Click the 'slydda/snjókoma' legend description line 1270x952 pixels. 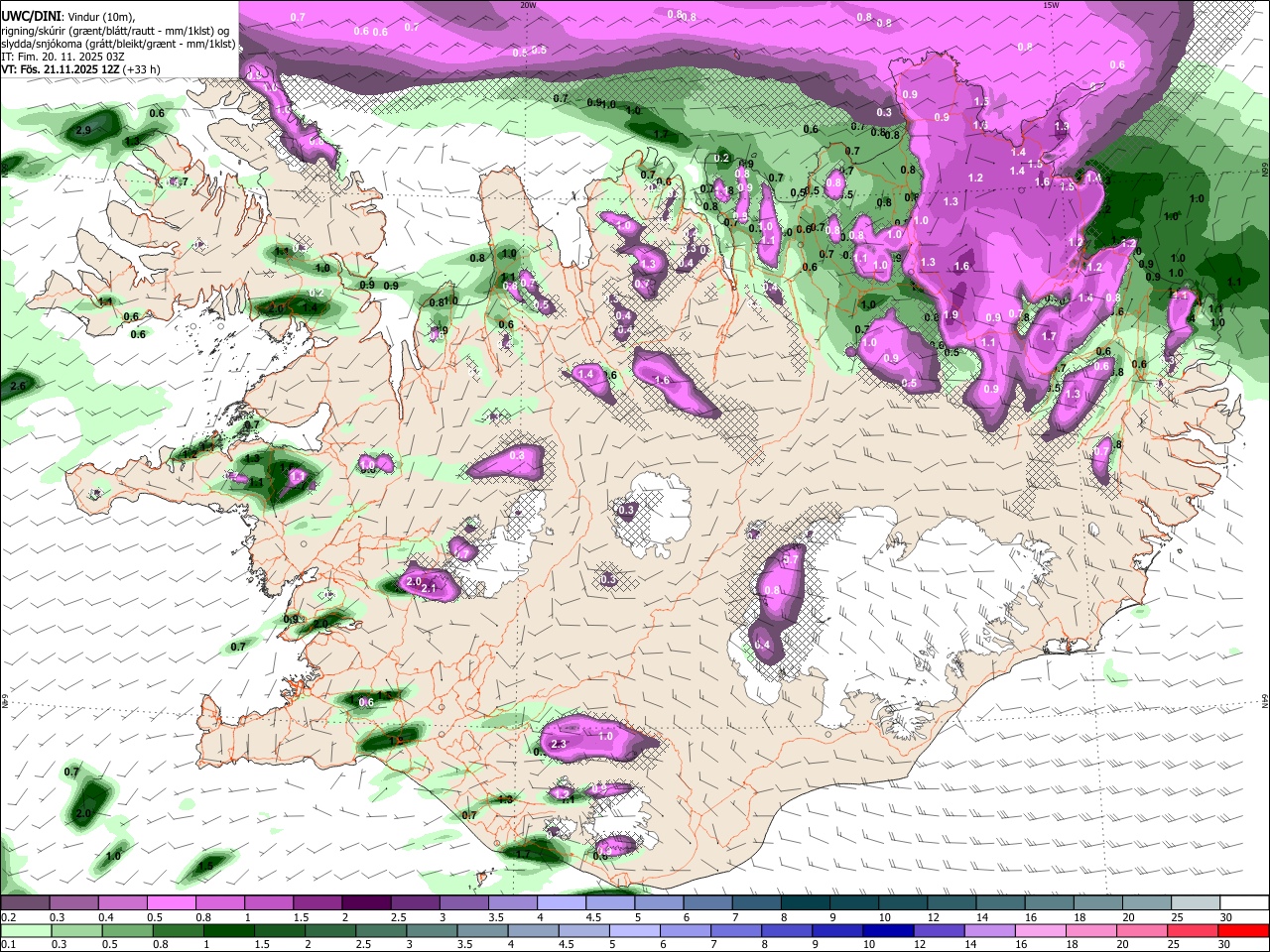pos(118,44)
